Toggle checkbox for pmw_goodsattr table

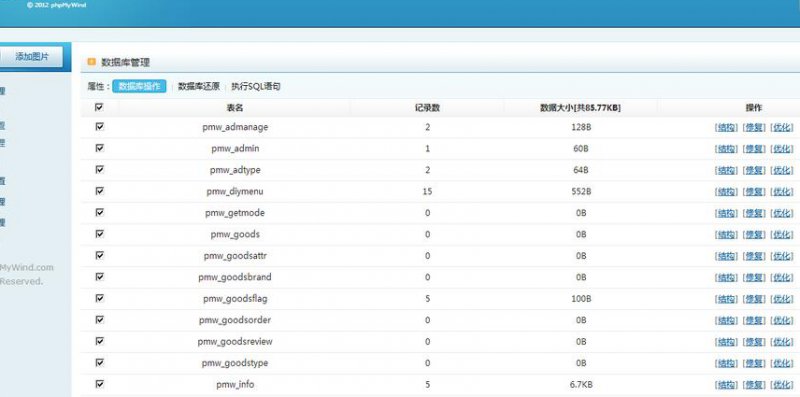pos(99,255)
